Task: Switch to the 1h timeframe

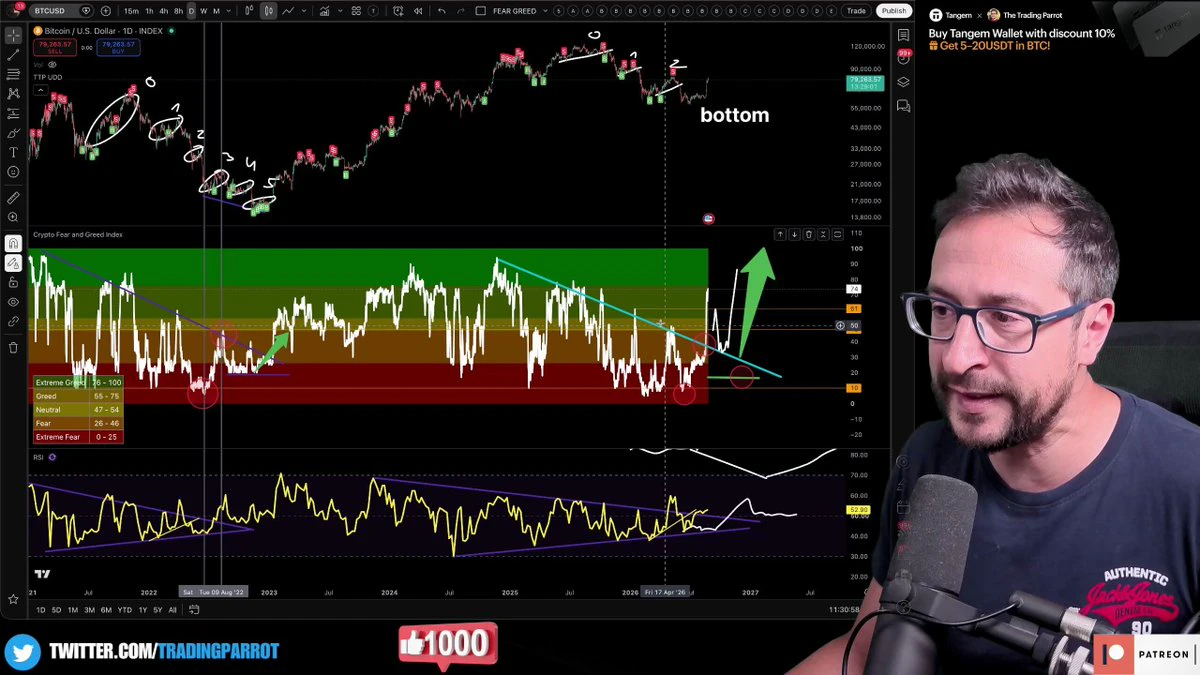Action: click(x=149, y=11)
